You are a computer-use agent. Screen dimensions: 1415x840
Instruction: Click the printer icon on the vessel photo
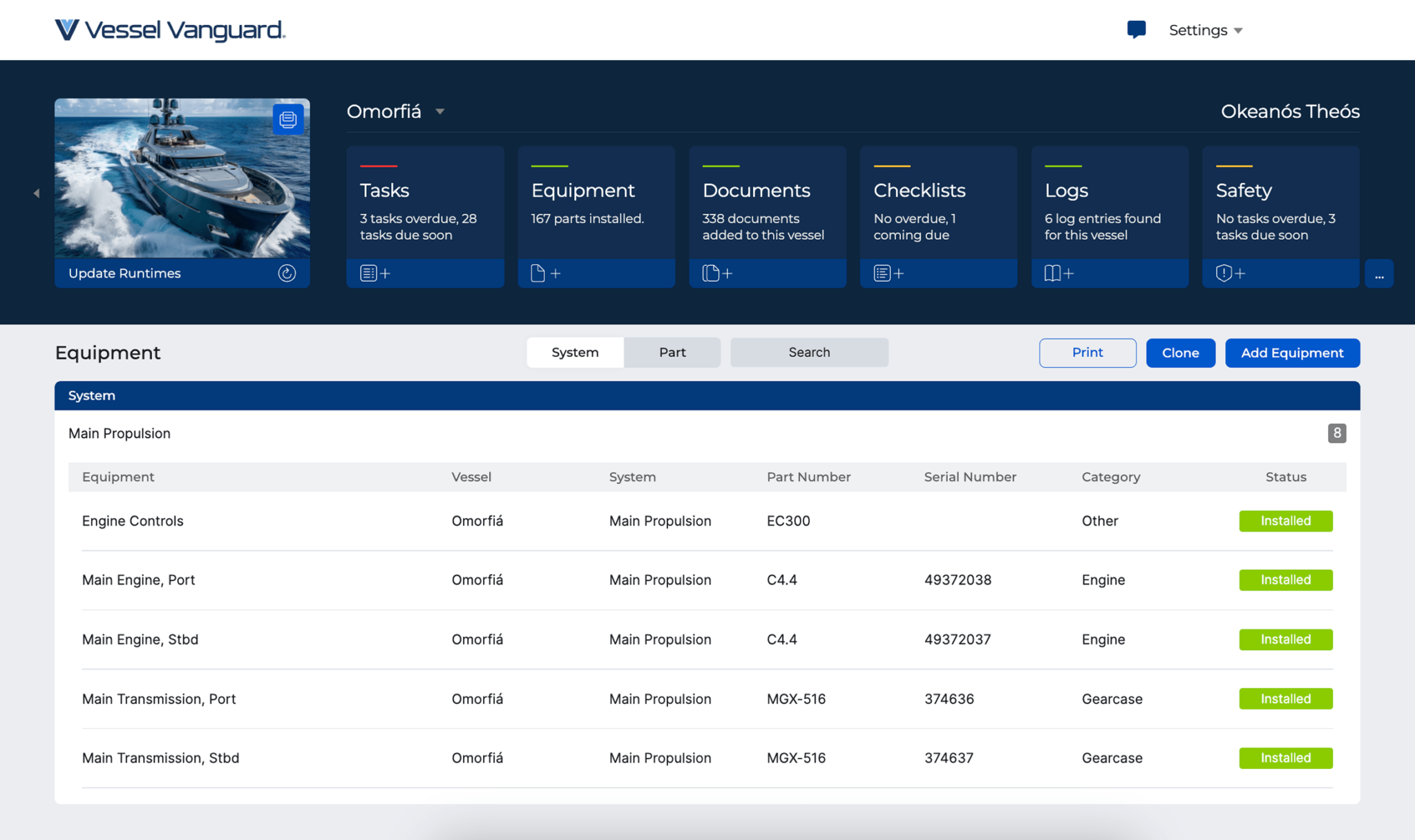(287, 119)
